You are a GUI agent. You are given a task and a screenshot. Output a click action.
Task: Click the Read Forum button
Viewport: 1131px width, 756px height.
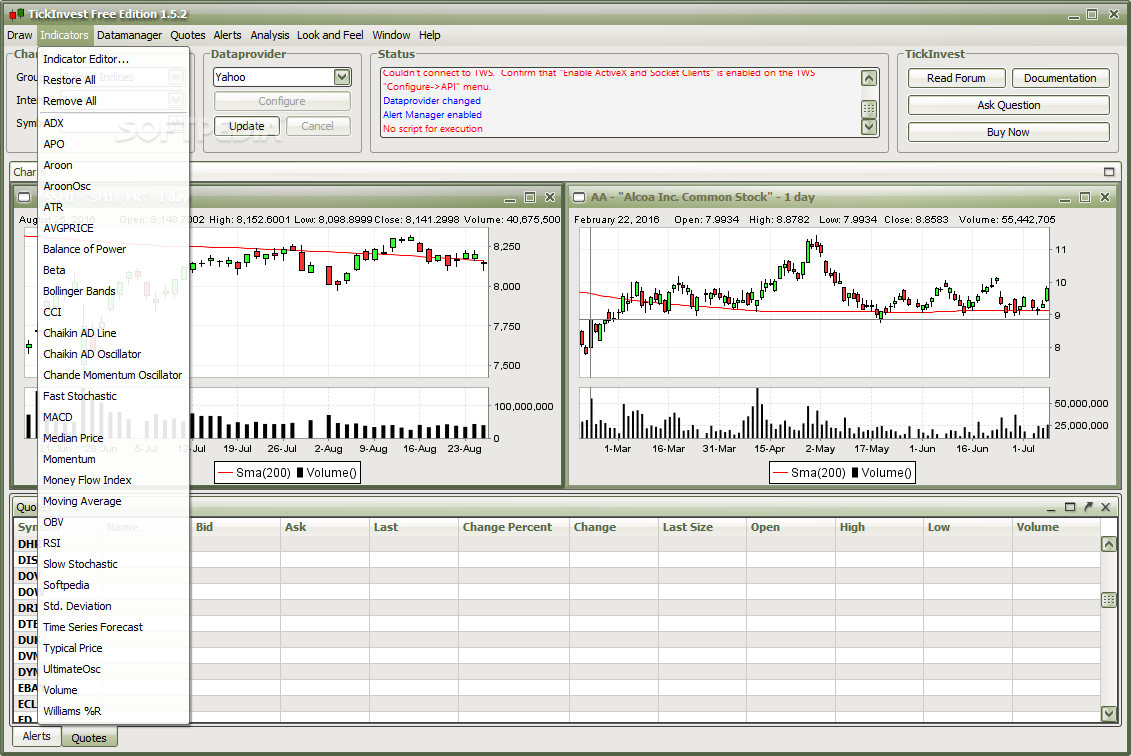[956, 78]
